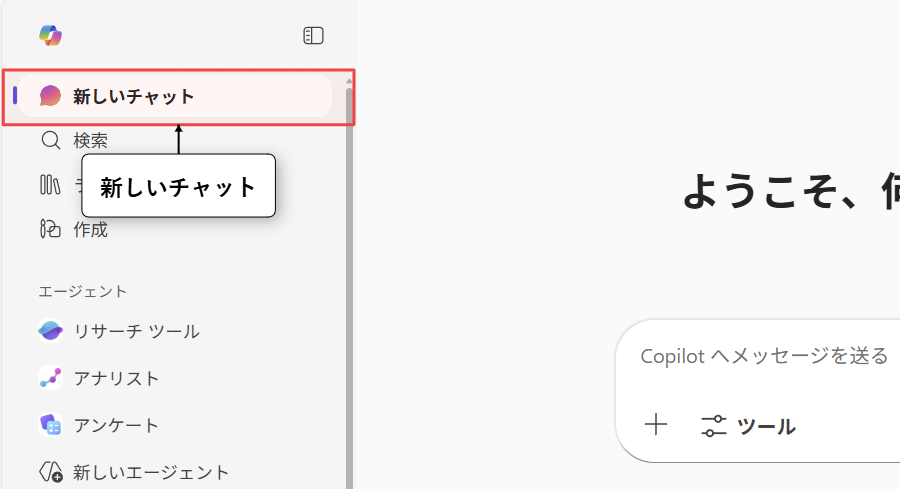The width and height of the screenshot is (900, 489).
Task: Select the アナリスト agent label
Action: (x=116, y=378)
